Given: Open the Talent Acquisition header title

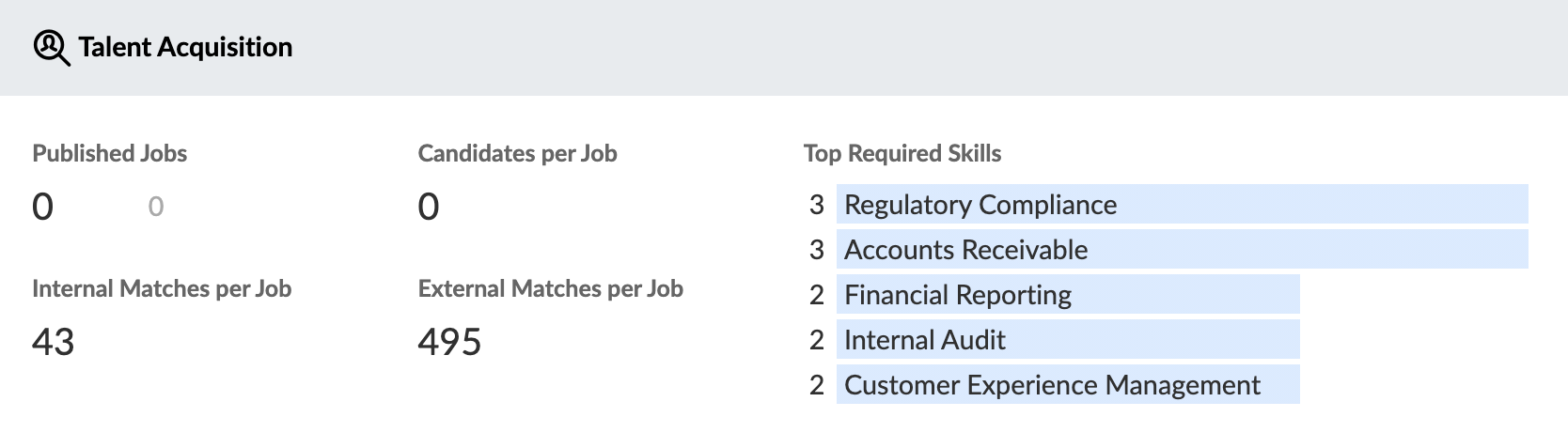Looking at the screenshot, I should 185,47.
